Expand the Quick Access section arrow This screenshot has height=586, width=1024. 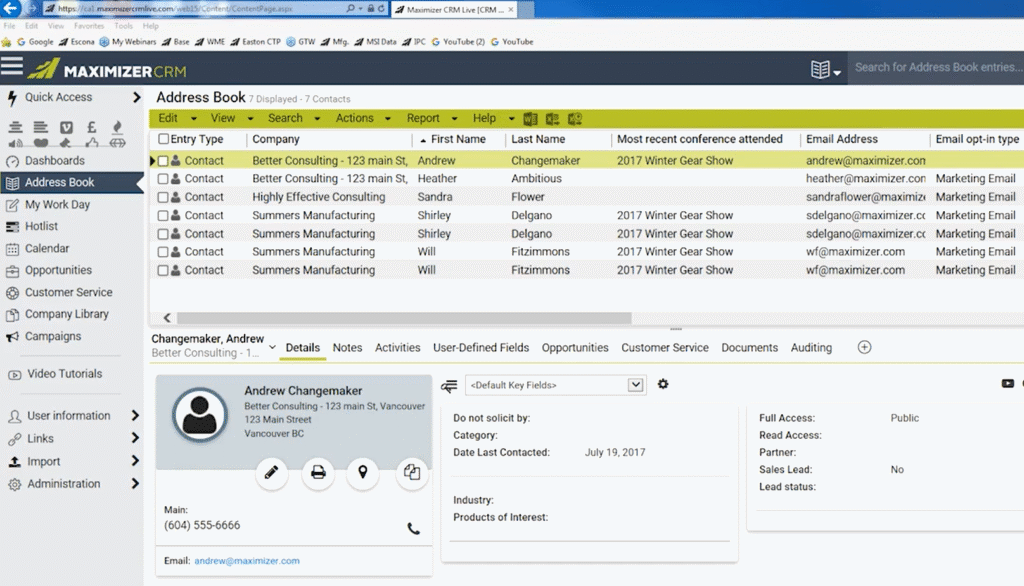pos(136,97)
